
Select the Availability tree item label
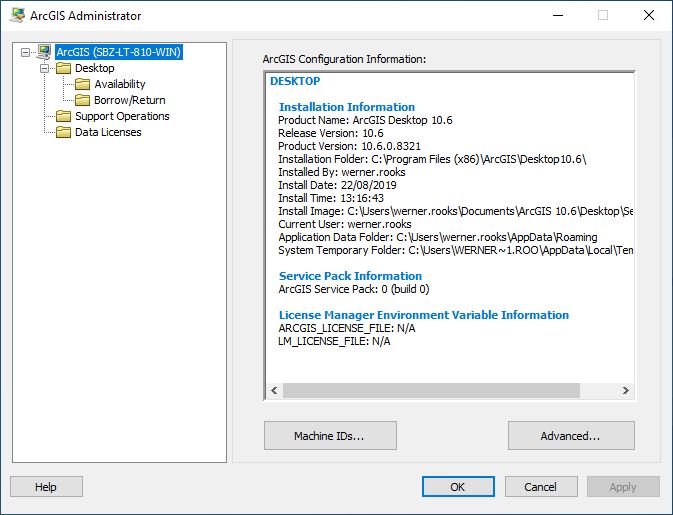(119, 84)
